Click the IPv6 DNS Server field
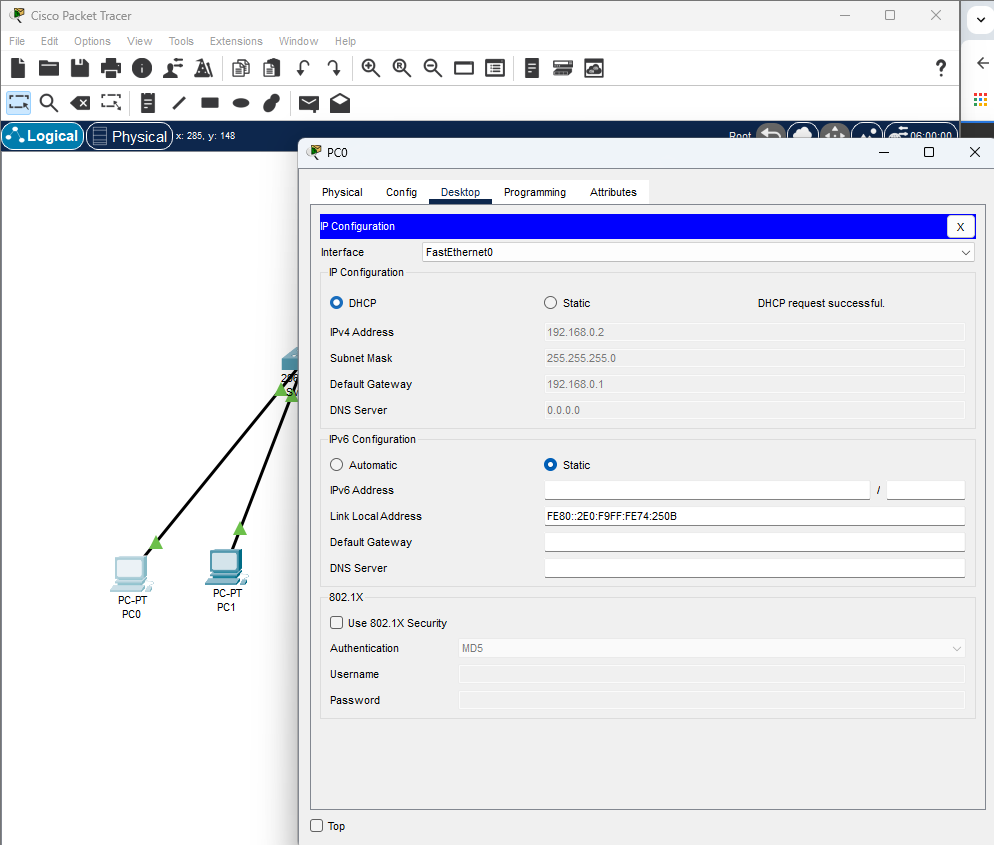Image resolution: width=994 pixels, height=845 pixels. point(754,568)
